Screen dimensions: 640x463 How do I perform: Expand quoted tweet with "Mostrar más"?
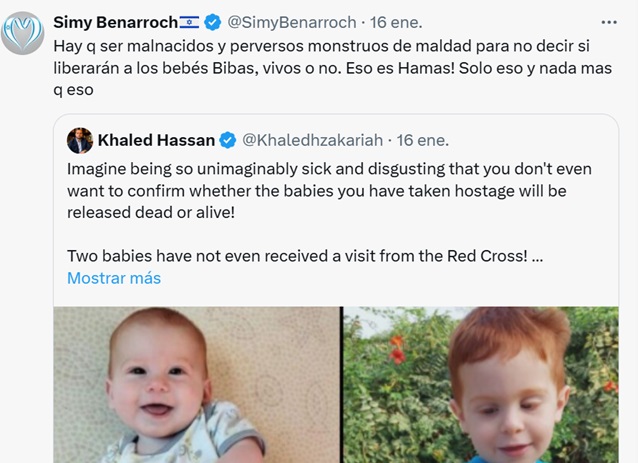pos(113,278)
